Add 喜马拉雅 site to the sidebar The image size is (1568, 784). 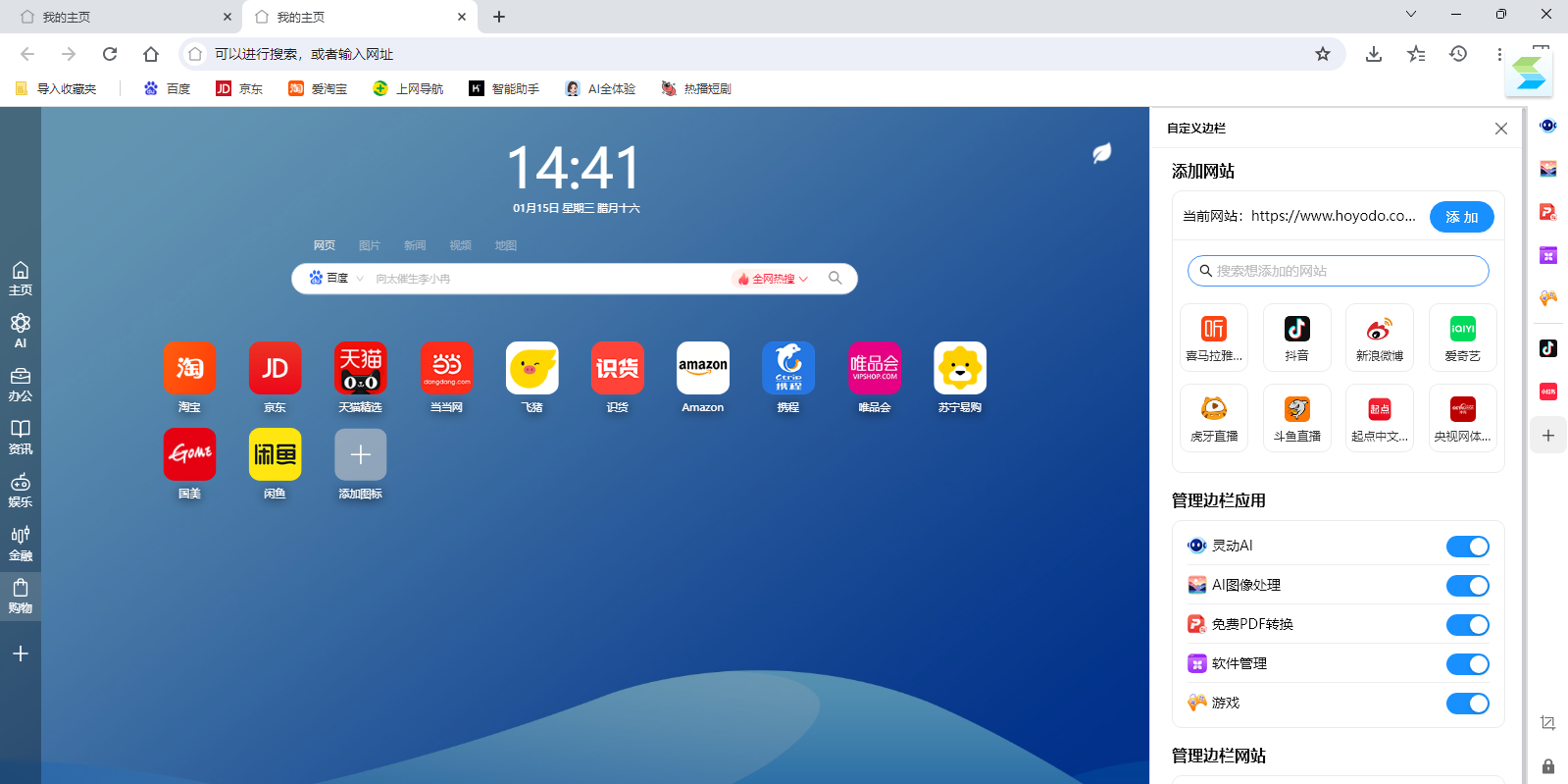coord(1214,338)
